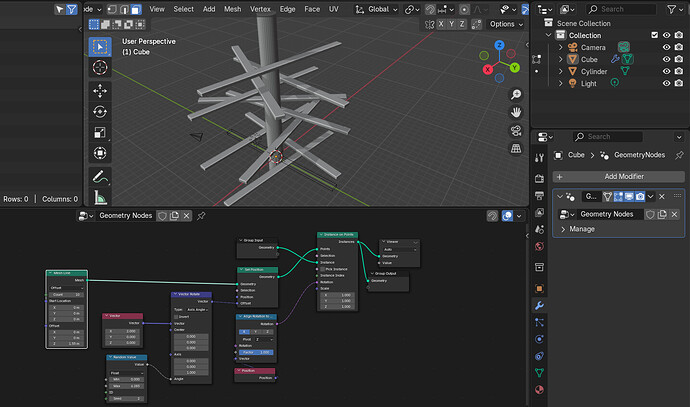
Task: Open the View menu
Action: coord(157,9)
